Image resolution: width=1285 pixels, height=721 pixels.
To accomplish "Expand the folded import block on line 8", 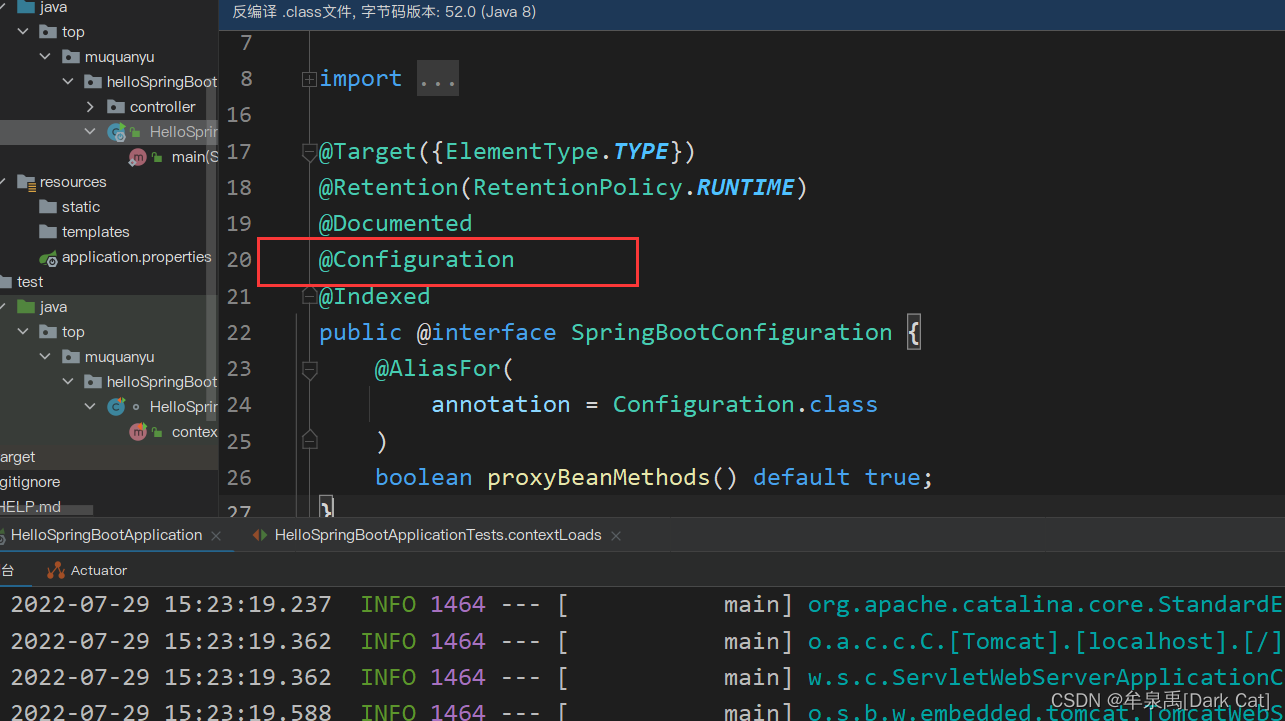I will 309,79.
